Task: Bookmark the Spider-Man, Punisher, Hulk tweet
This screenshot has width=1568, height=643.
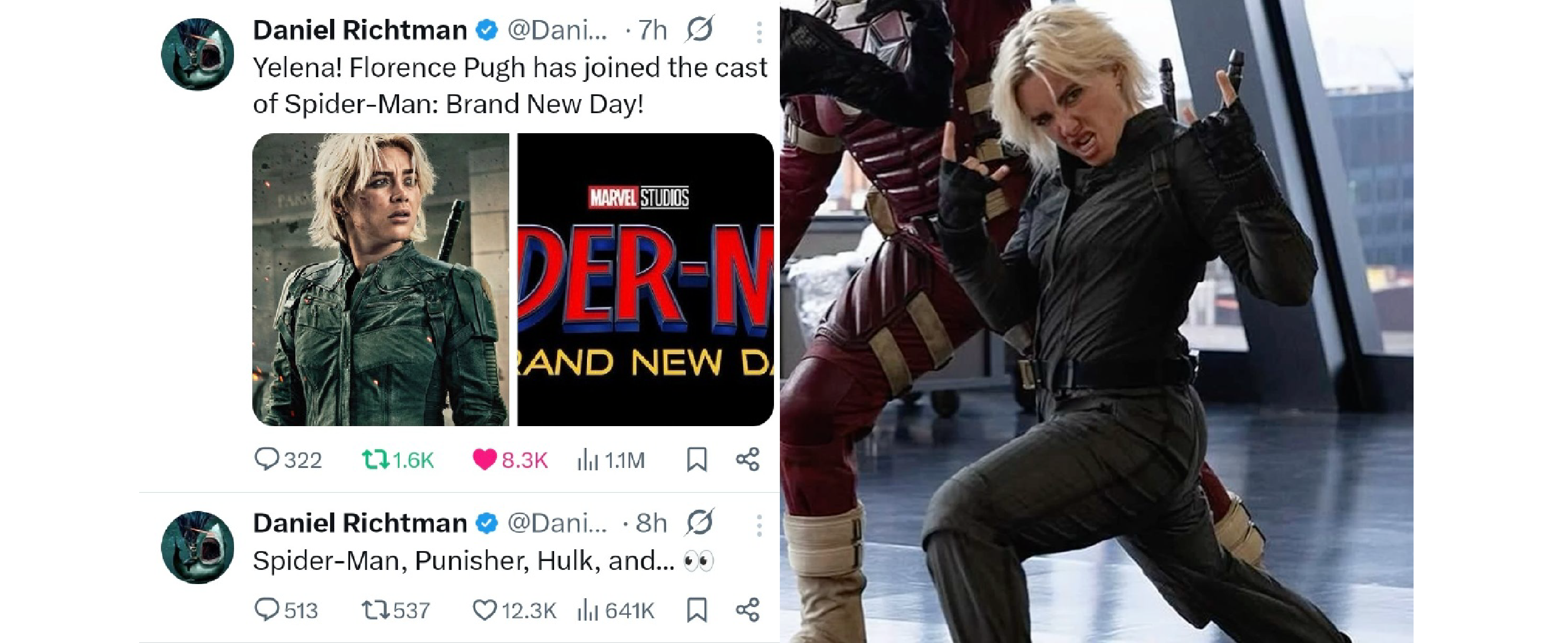Action: tap(696, 609)
